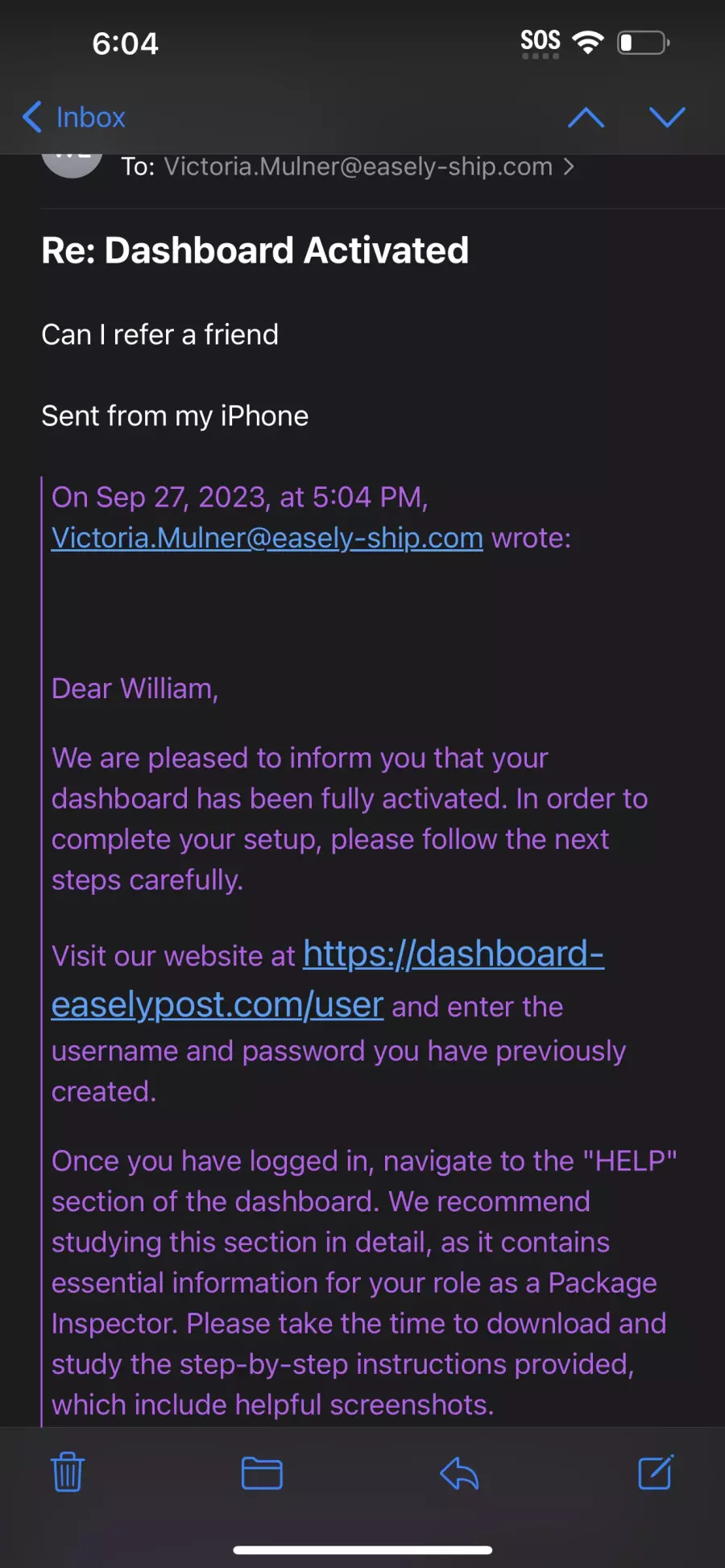Tap the 6:04 clock in status bar
The height and width of the screenshot is (1568, 725).
point(126,43)
